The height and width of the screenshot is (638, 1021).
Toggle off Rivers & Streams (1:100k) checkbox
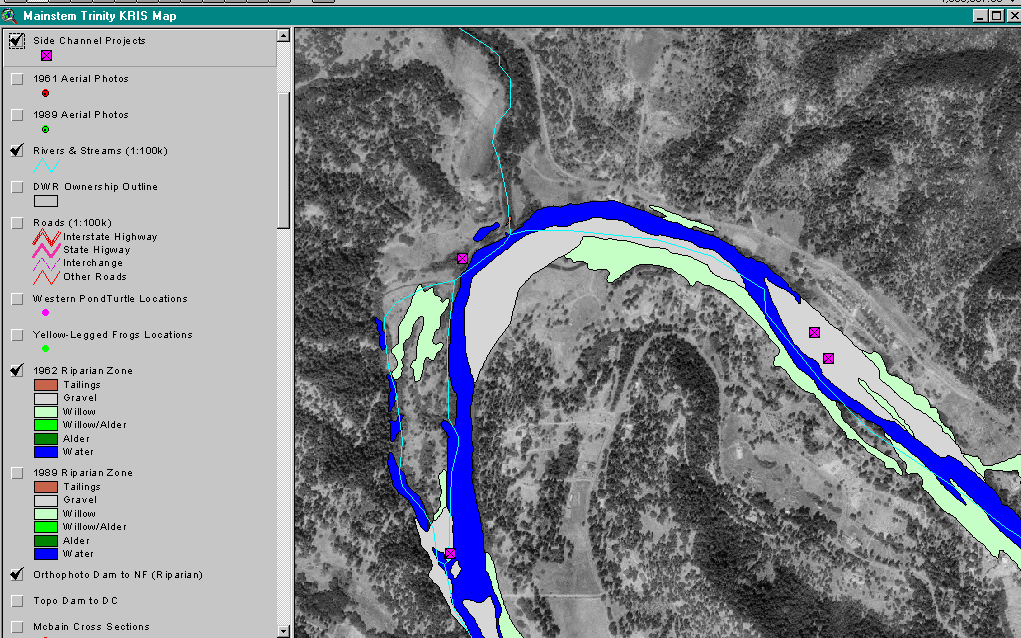(18, 150)
